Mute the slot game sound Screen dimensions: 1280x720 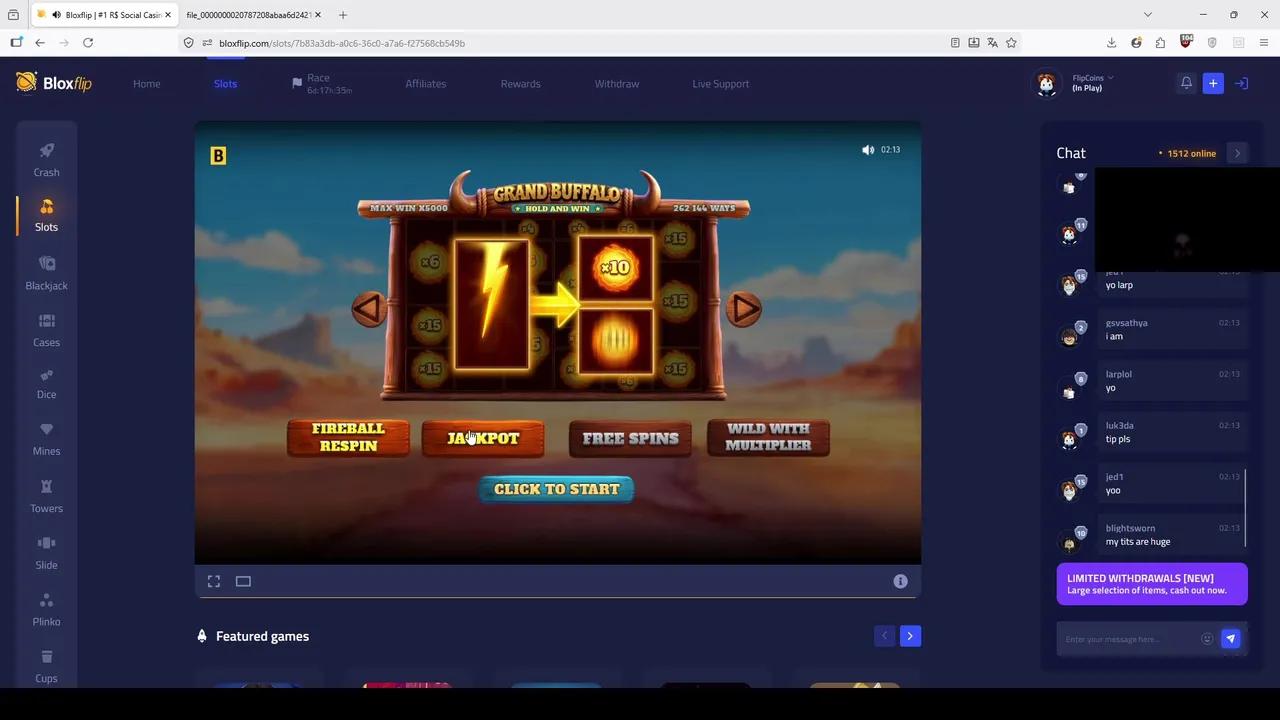point(868,150)
